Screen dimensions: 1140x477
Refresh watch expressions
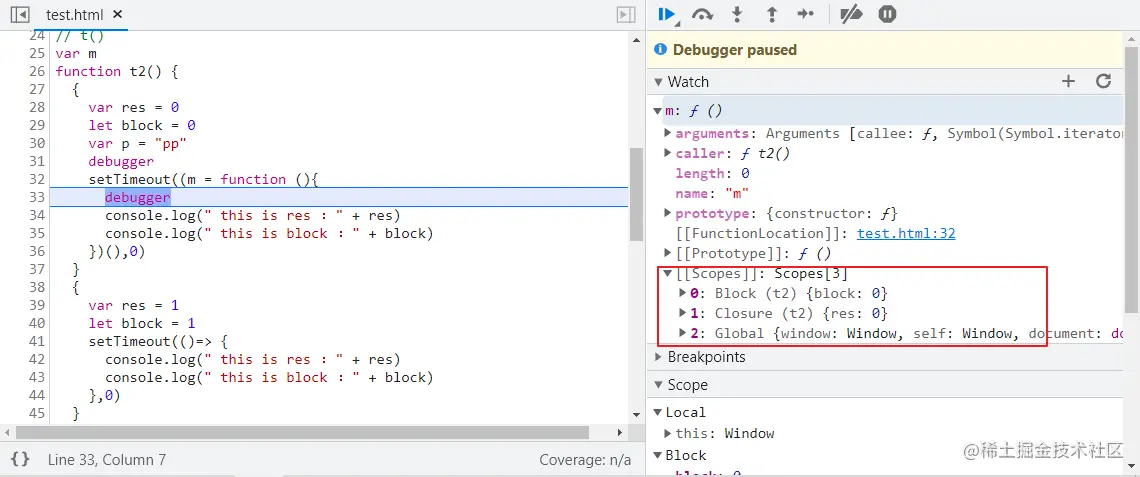tap(1104, 81)
